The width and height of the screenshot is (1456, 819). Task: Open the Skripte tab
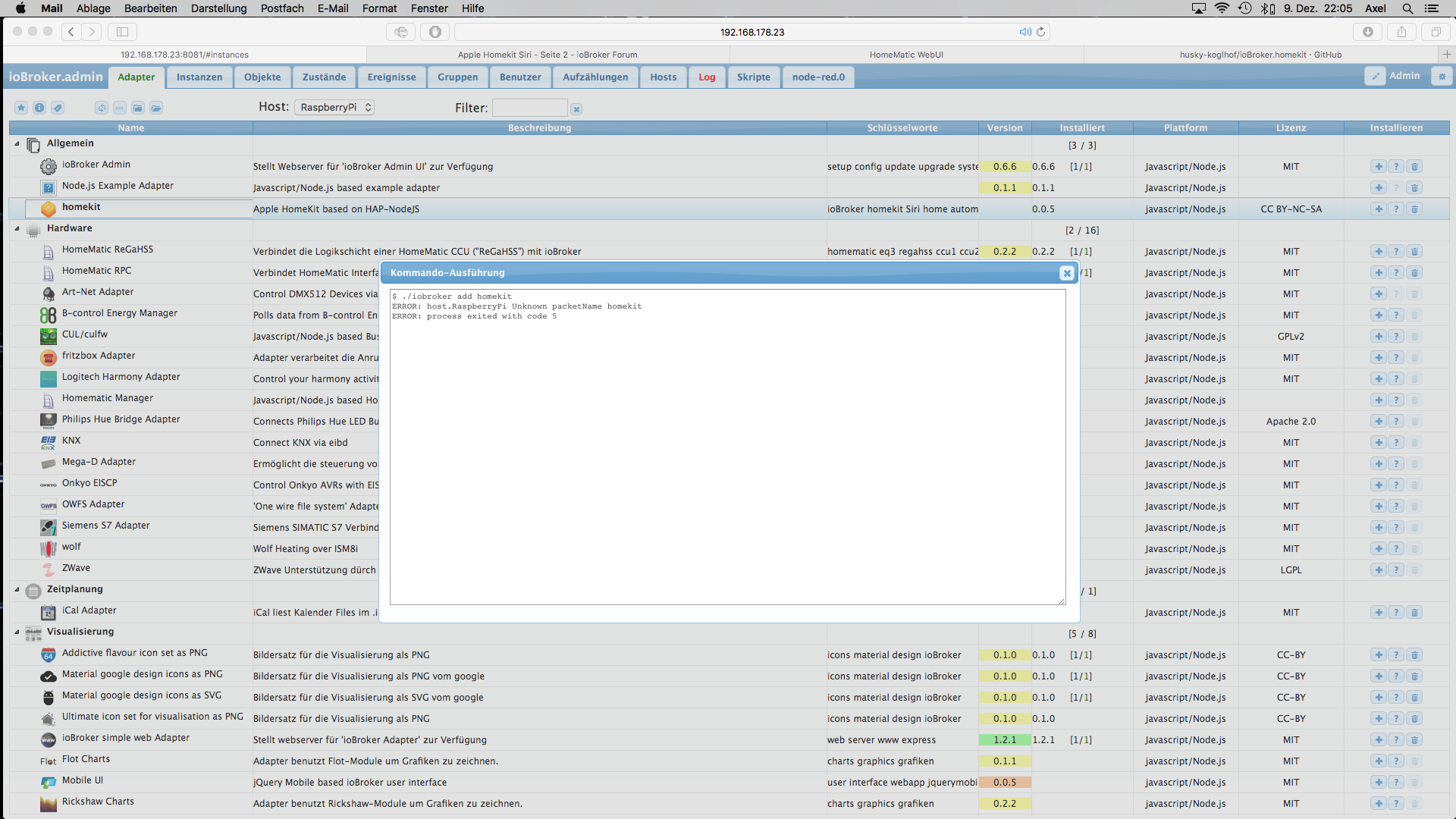pos(754,77)
